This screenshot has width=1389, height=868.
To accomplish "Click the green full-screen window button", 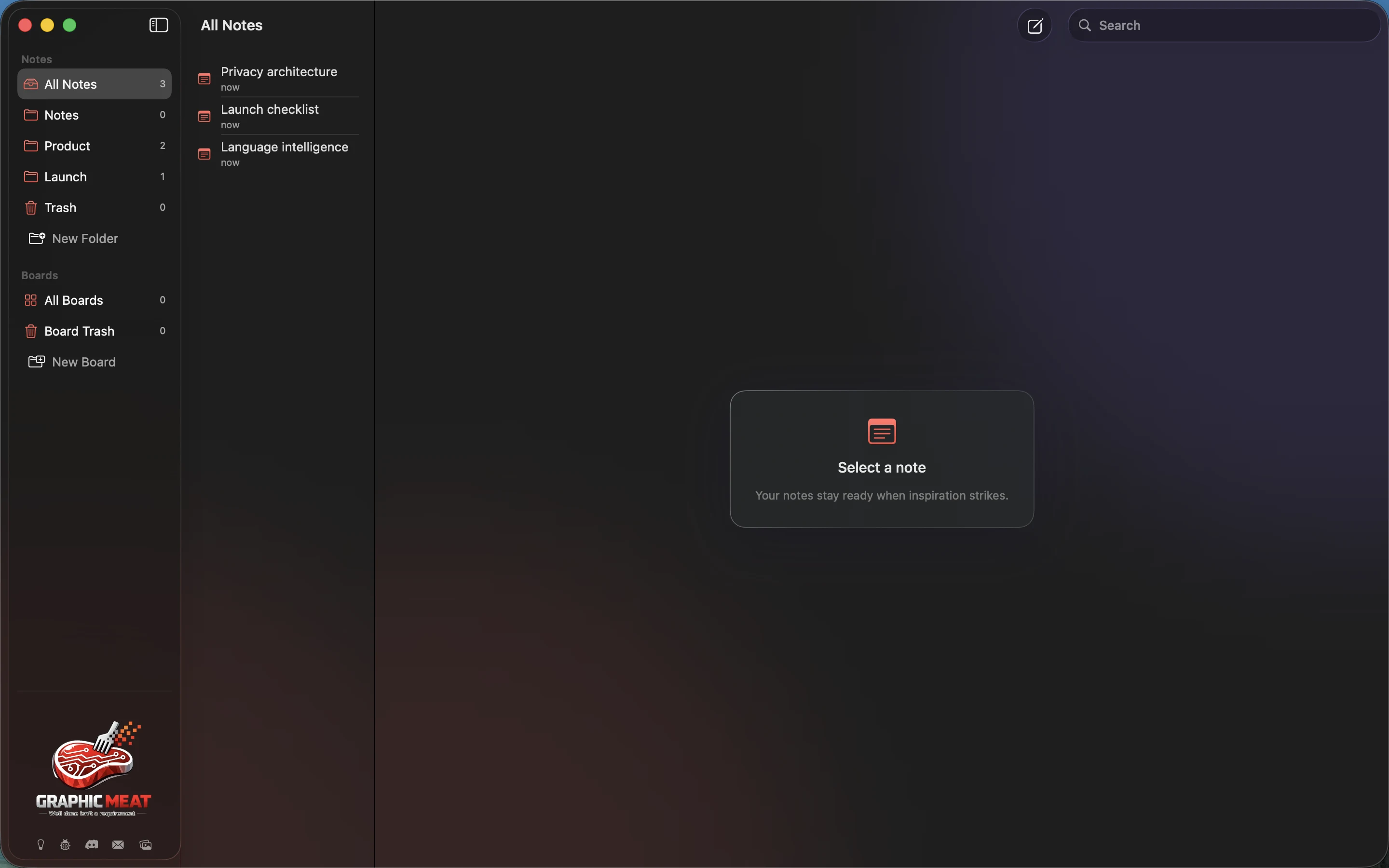I will pyautogui.click(x=69, y=25).
